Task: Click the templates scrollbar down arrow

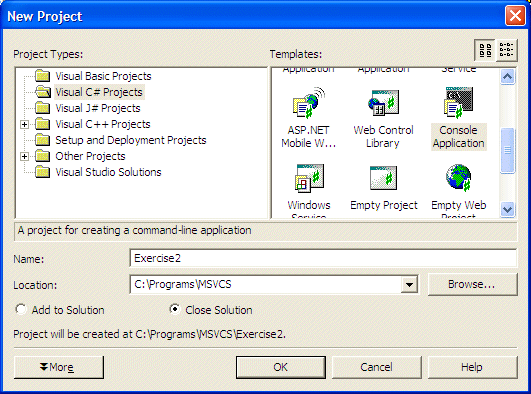Action: pos(507,209)
